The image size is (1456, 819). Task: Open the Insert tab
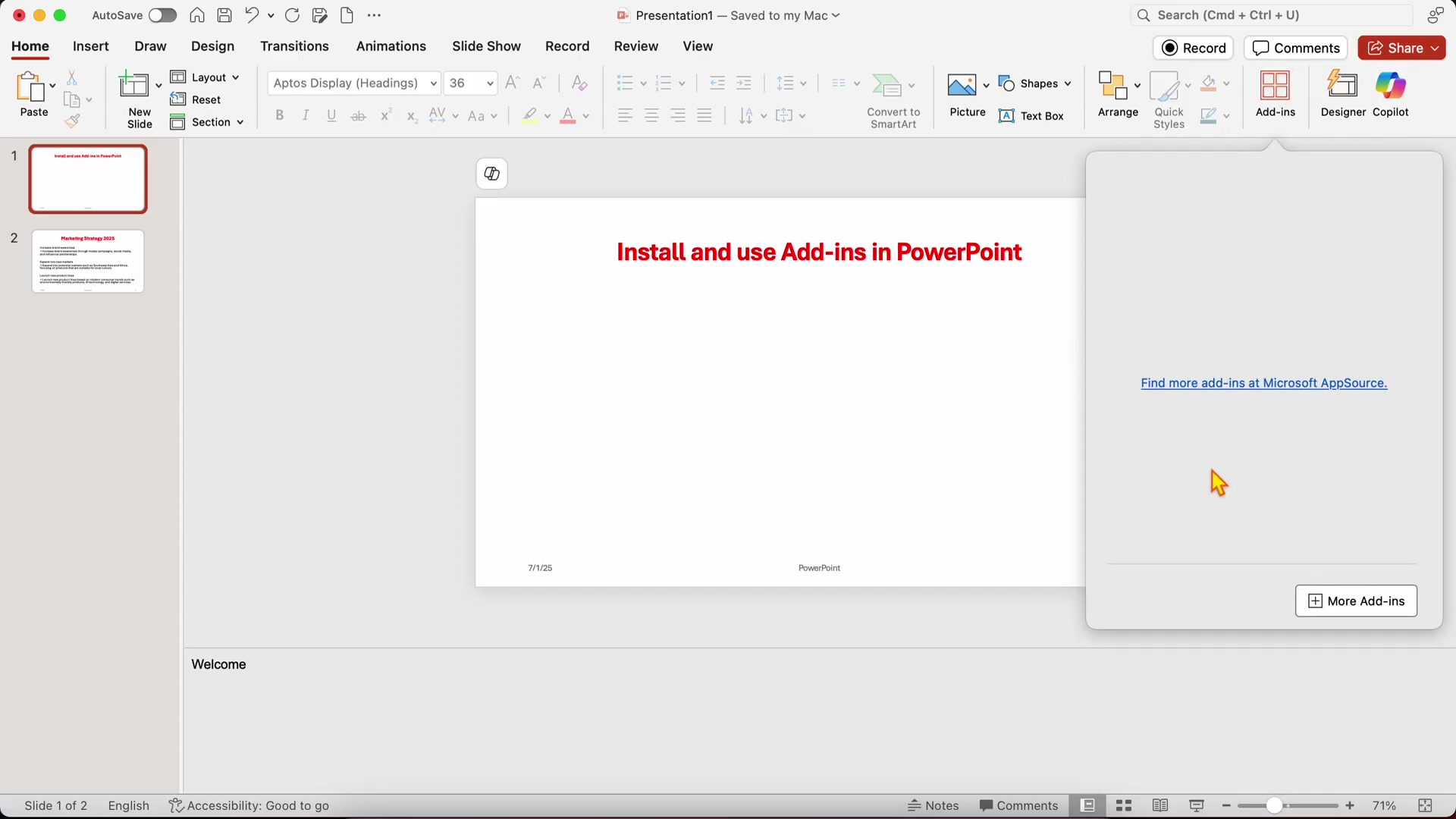pos(91,46)
